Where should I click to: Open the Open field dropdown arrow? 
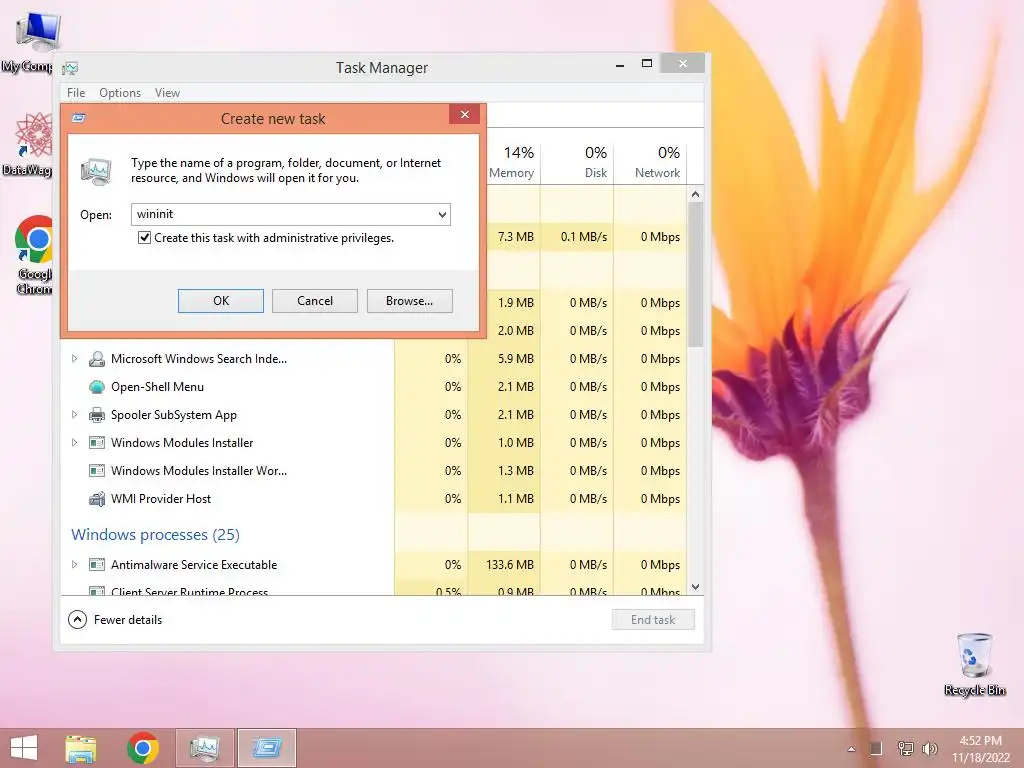442,214
